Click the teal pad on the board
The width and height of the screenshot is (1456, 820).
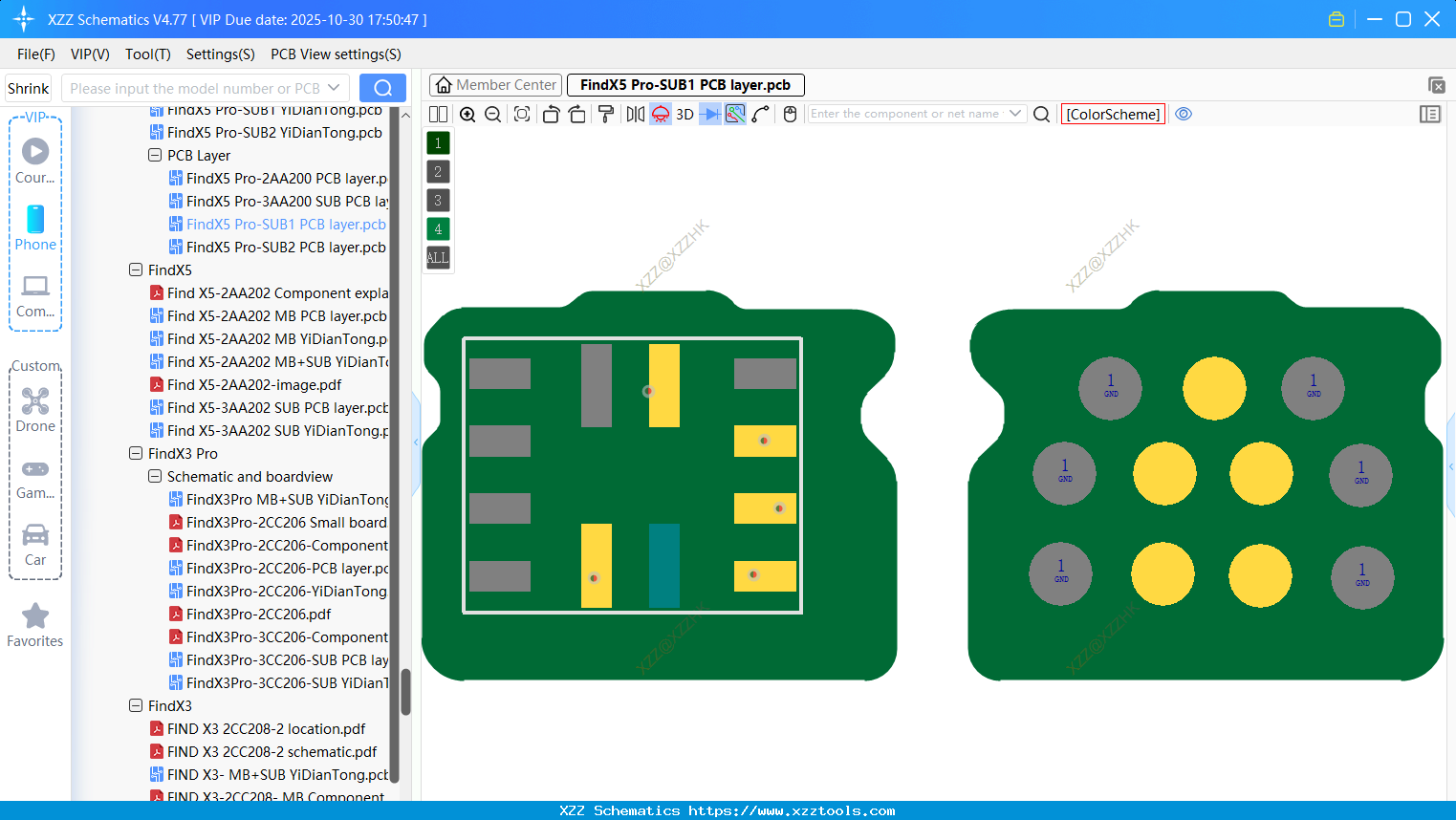(664, 565)
